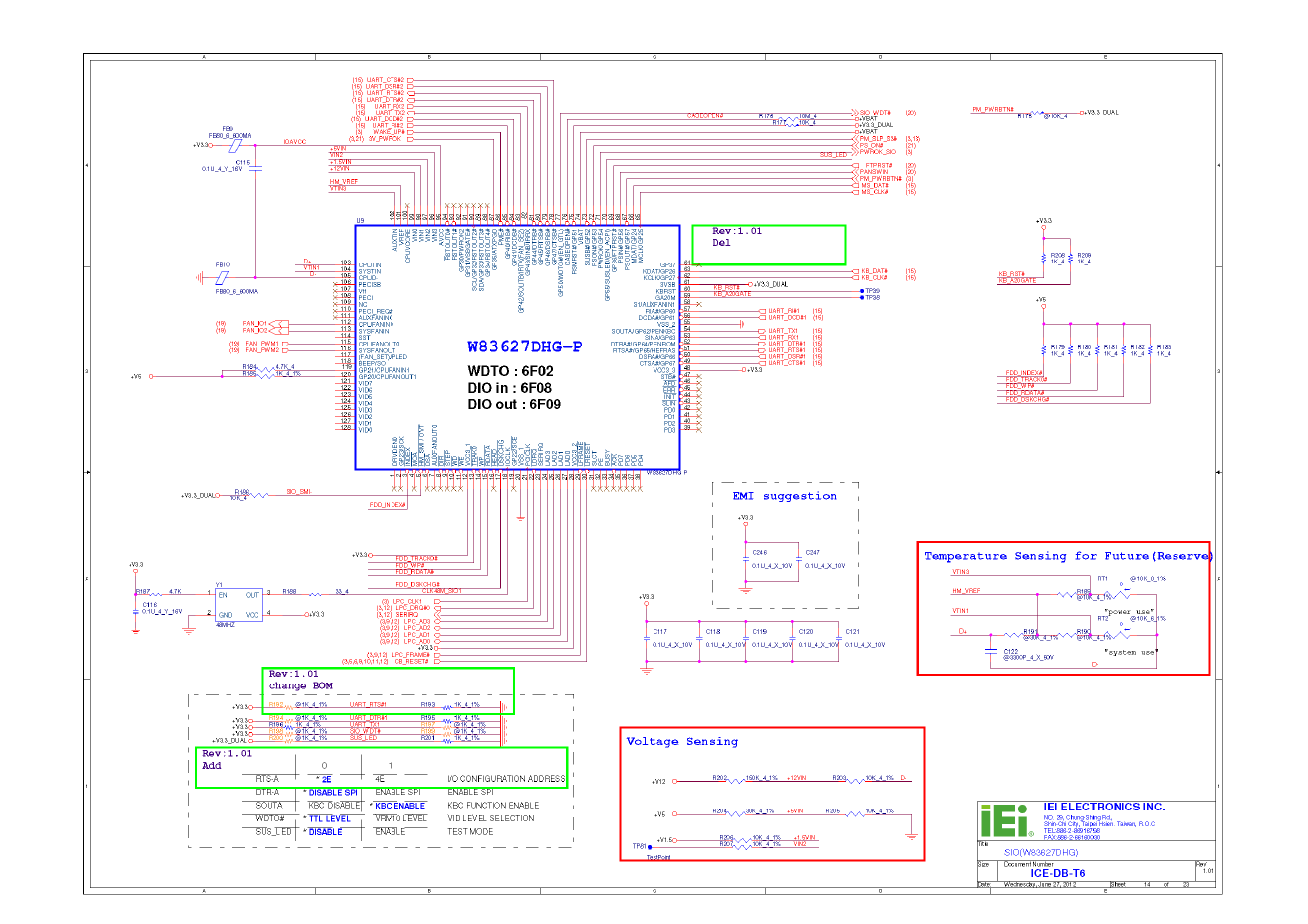Click capacitor label C122
The image size is (1308, 924).
1011,652
